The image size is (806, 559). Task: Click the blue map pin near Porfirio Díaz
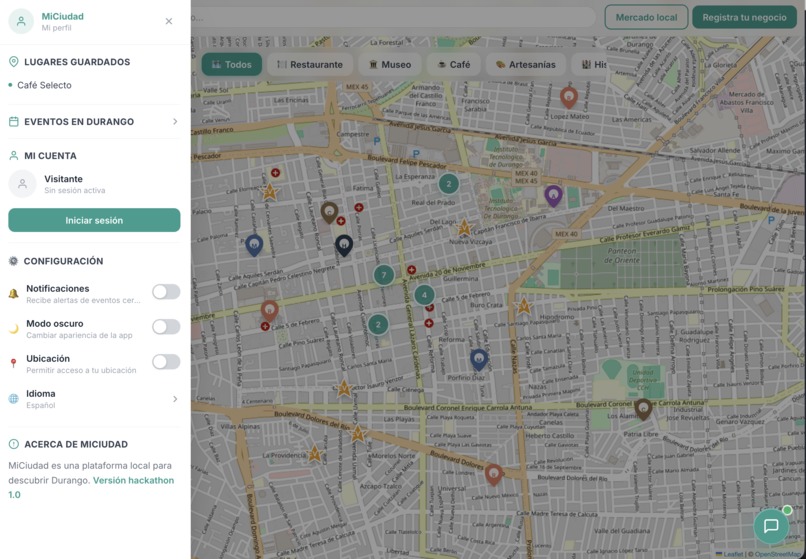point(479,359)
